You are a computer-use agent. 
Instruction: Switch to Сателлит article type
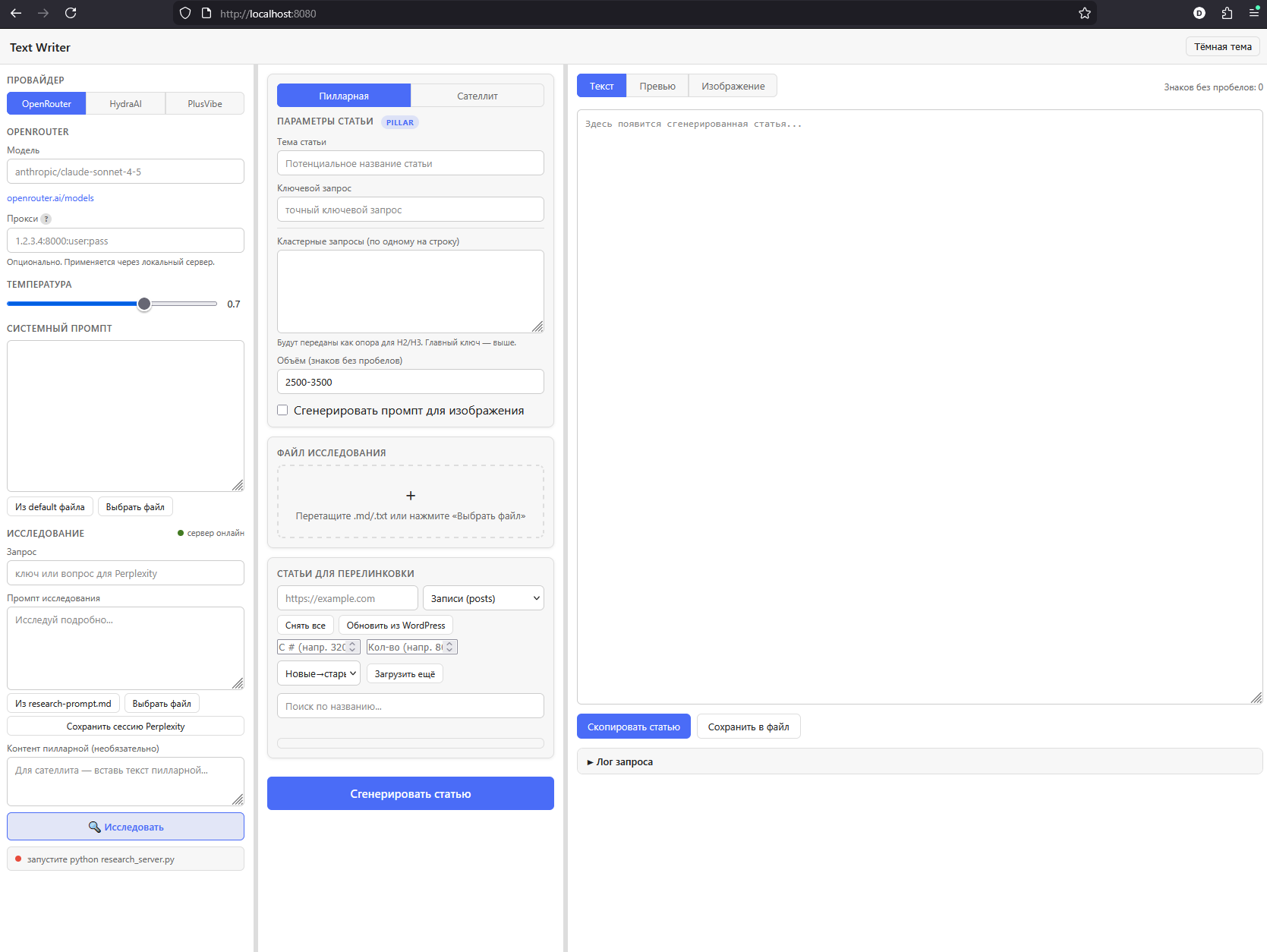point(477,96)
